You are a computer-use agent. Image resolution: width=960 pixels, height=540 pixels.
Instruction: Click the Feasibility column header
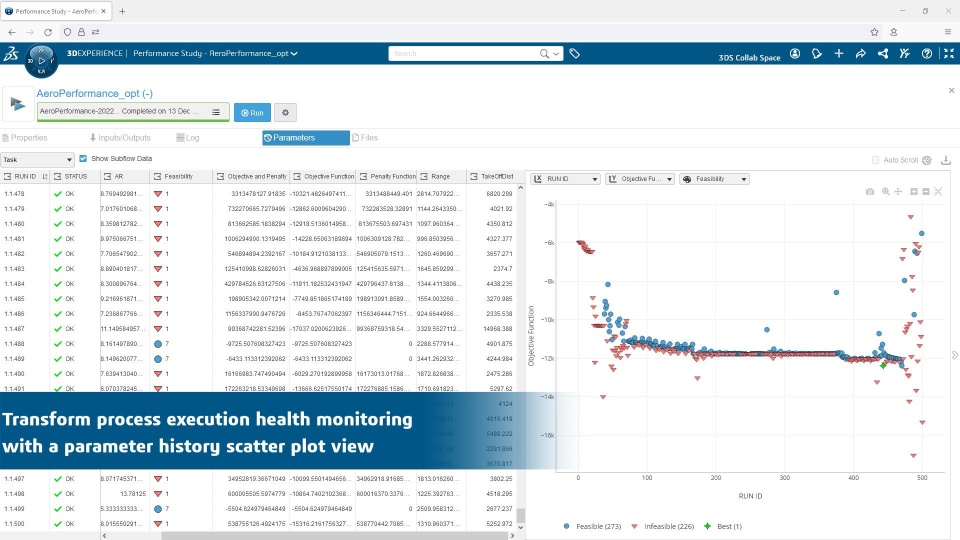[x=181, y=176]
